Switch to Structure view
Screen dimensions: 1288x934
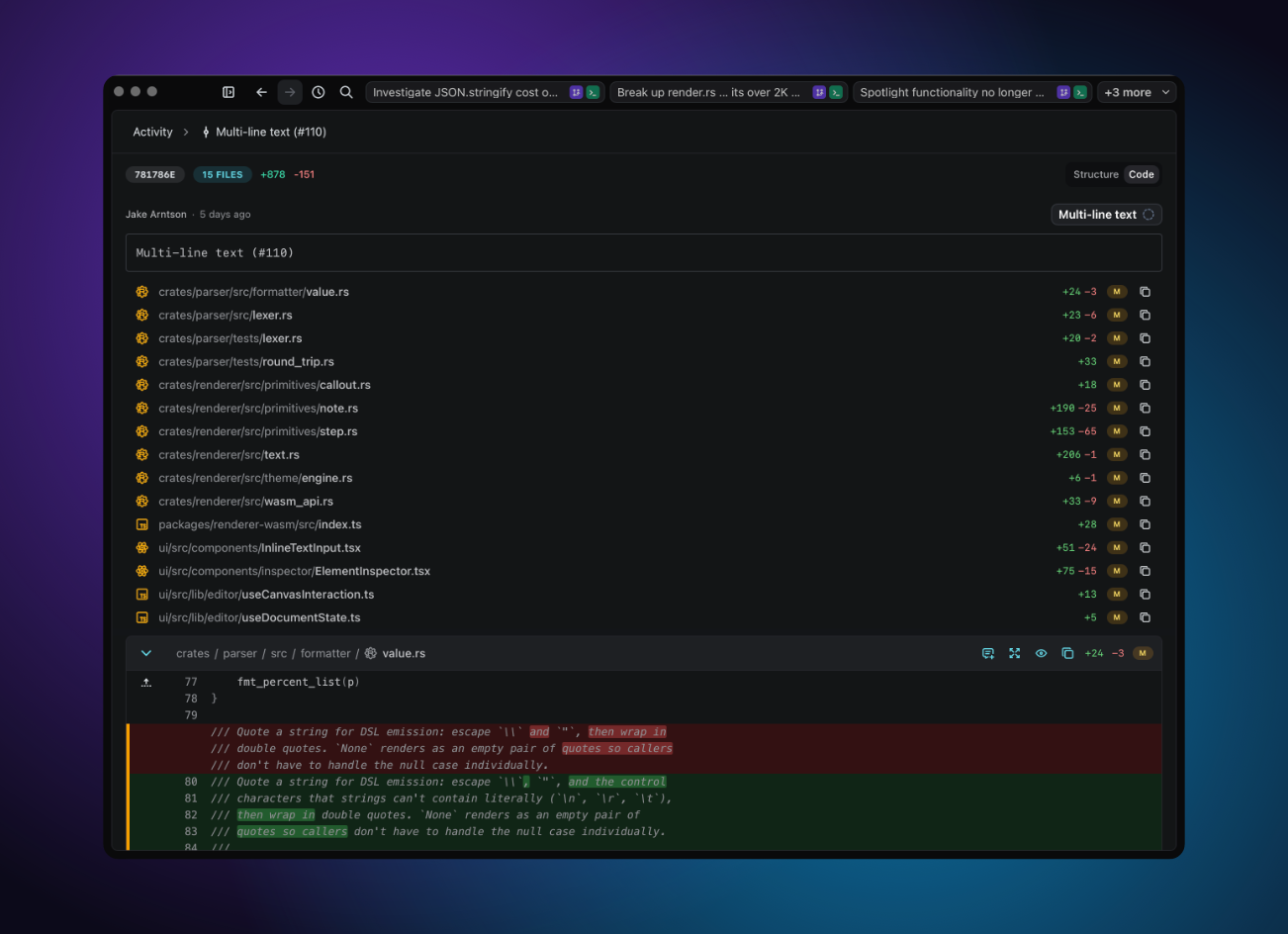click(1095, 174)
